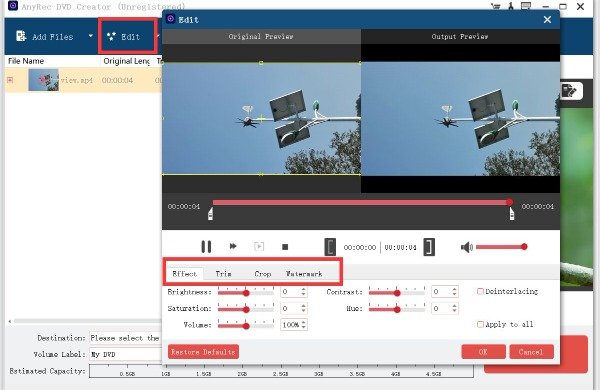Screen dimensions: 600x390
Task: Click the AnyRec DVD Creator app logo
Action: click(13, 6)
